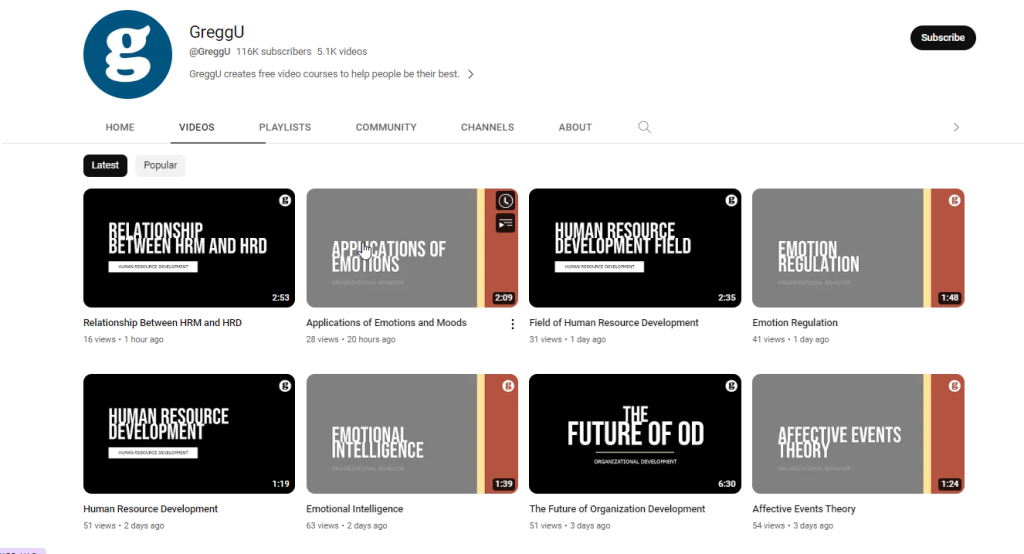Expand the channel description arrow
The height and width of the screenshot is (554, 1024).
pos(471,74)
